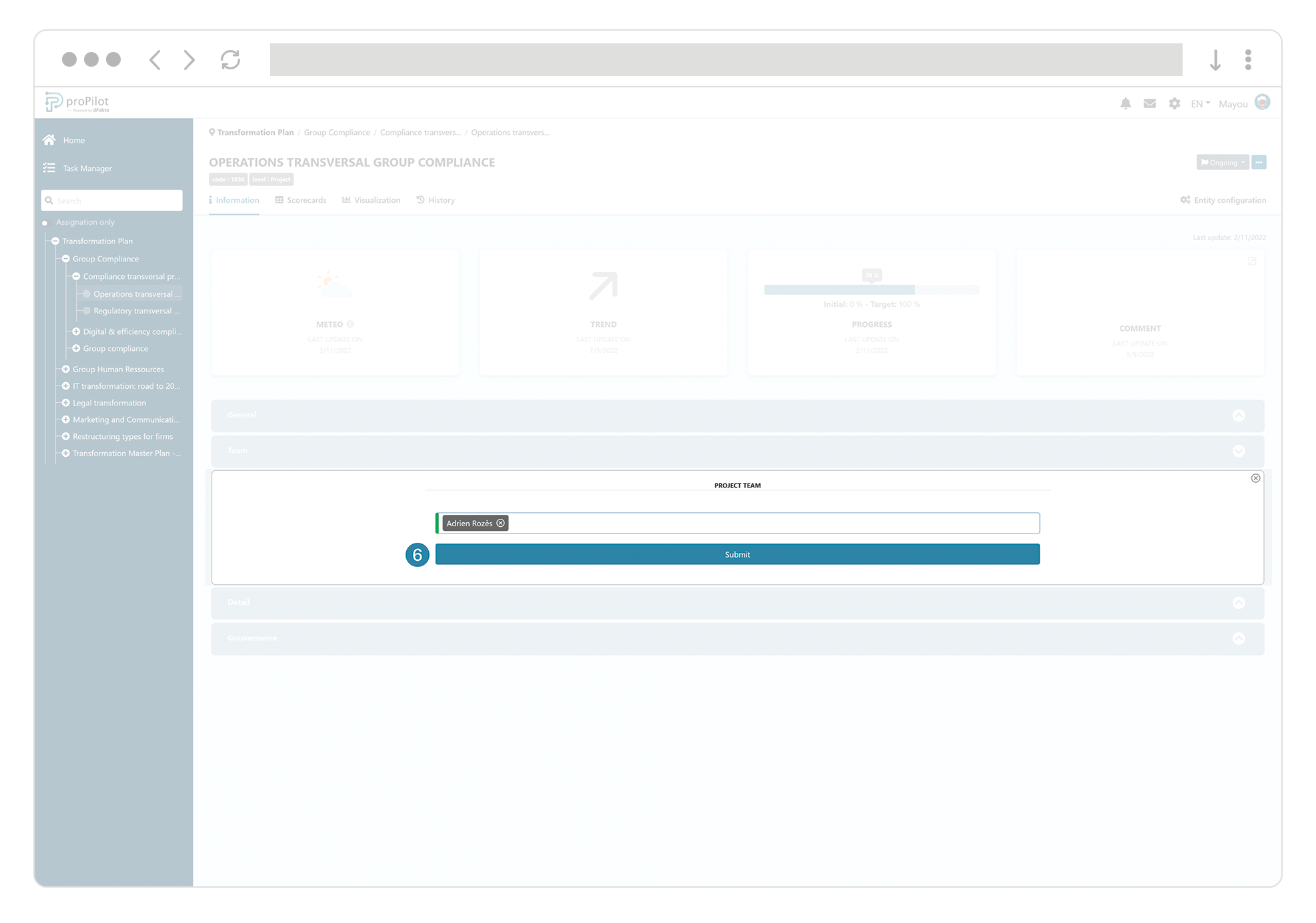Open the settings gear icon

click(x=1174, y=103)
